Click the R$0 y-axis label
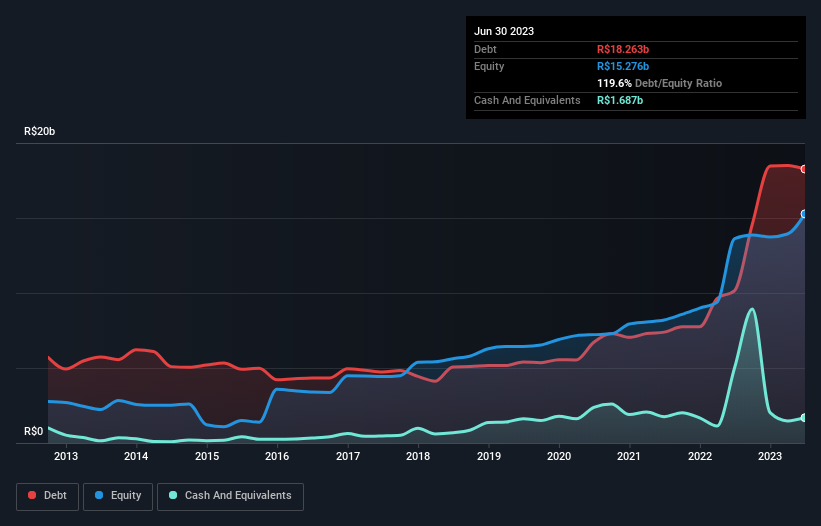Viewport: 821px width, 526px height. coord(34,432)
